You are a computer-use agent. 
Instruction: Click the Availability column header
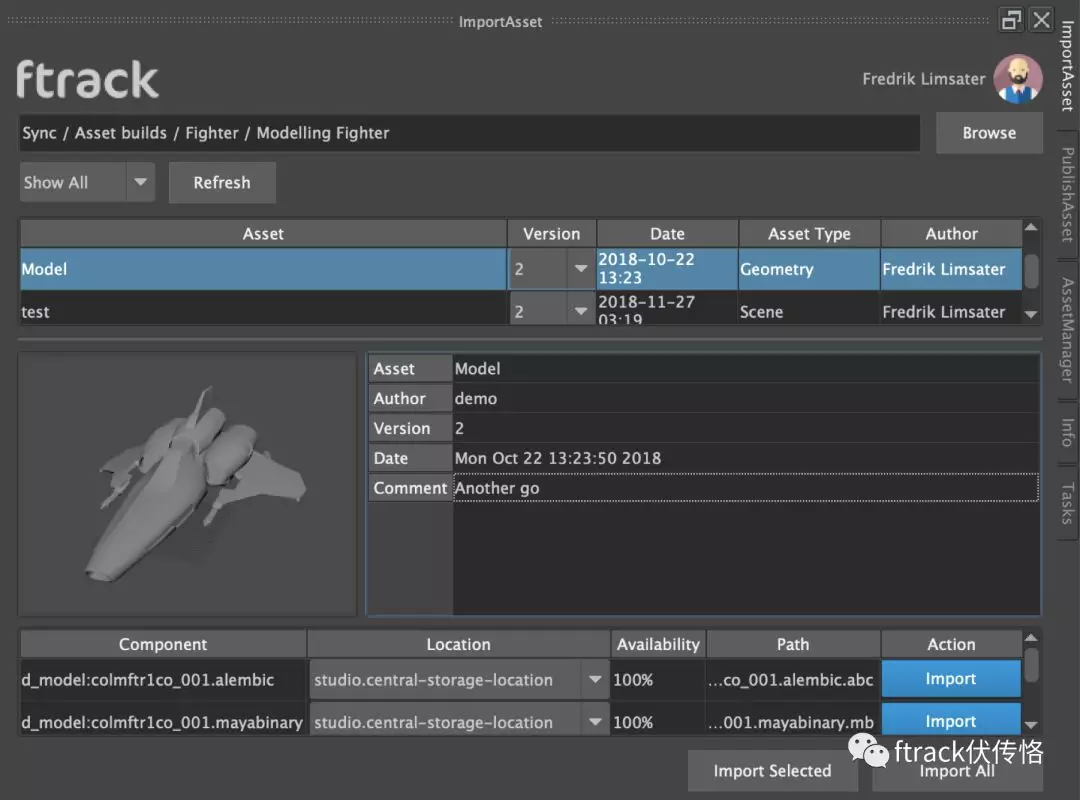click(x=658, y=644)
